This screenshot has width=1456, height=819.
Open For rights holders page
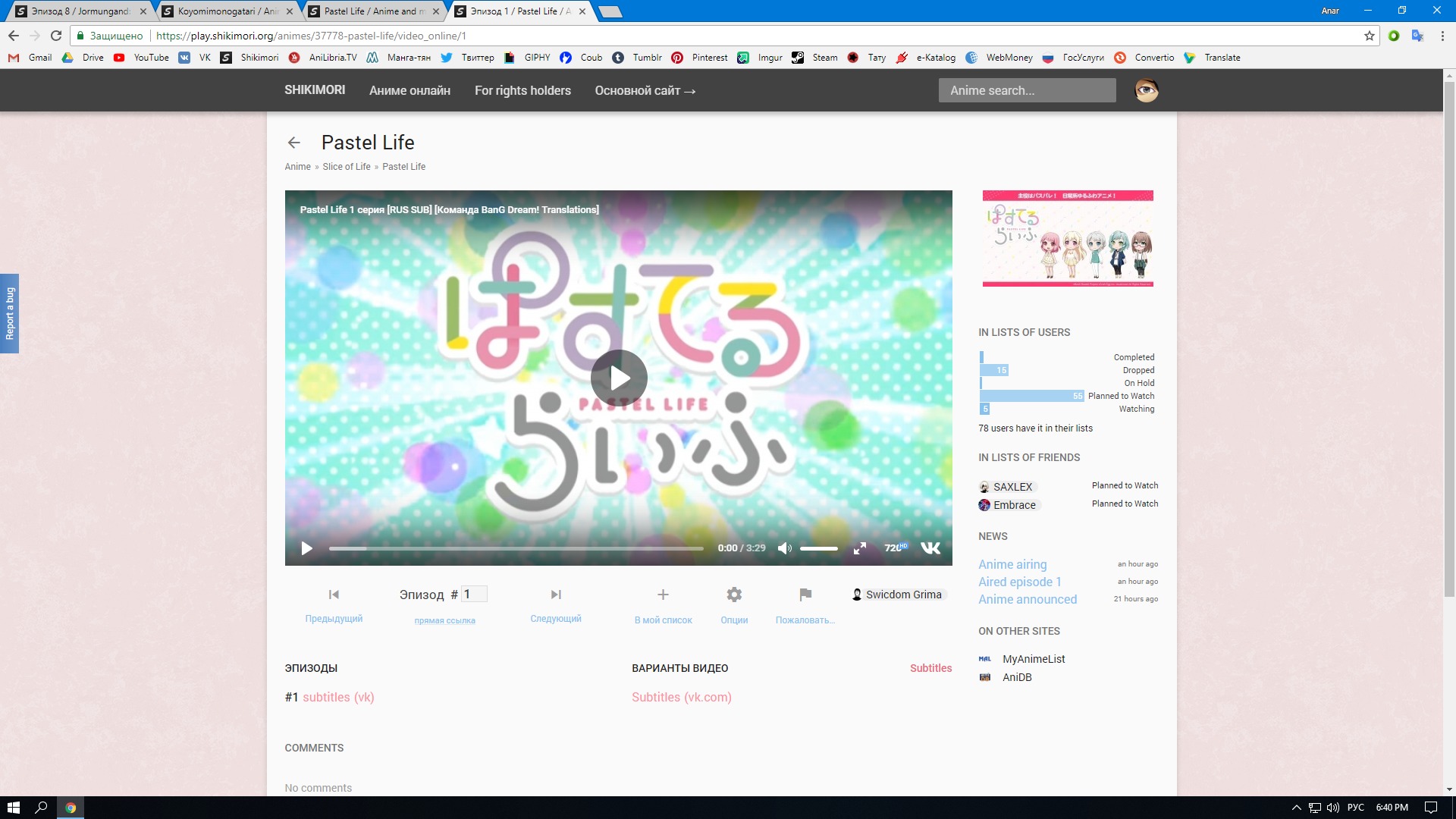point(522,90)
